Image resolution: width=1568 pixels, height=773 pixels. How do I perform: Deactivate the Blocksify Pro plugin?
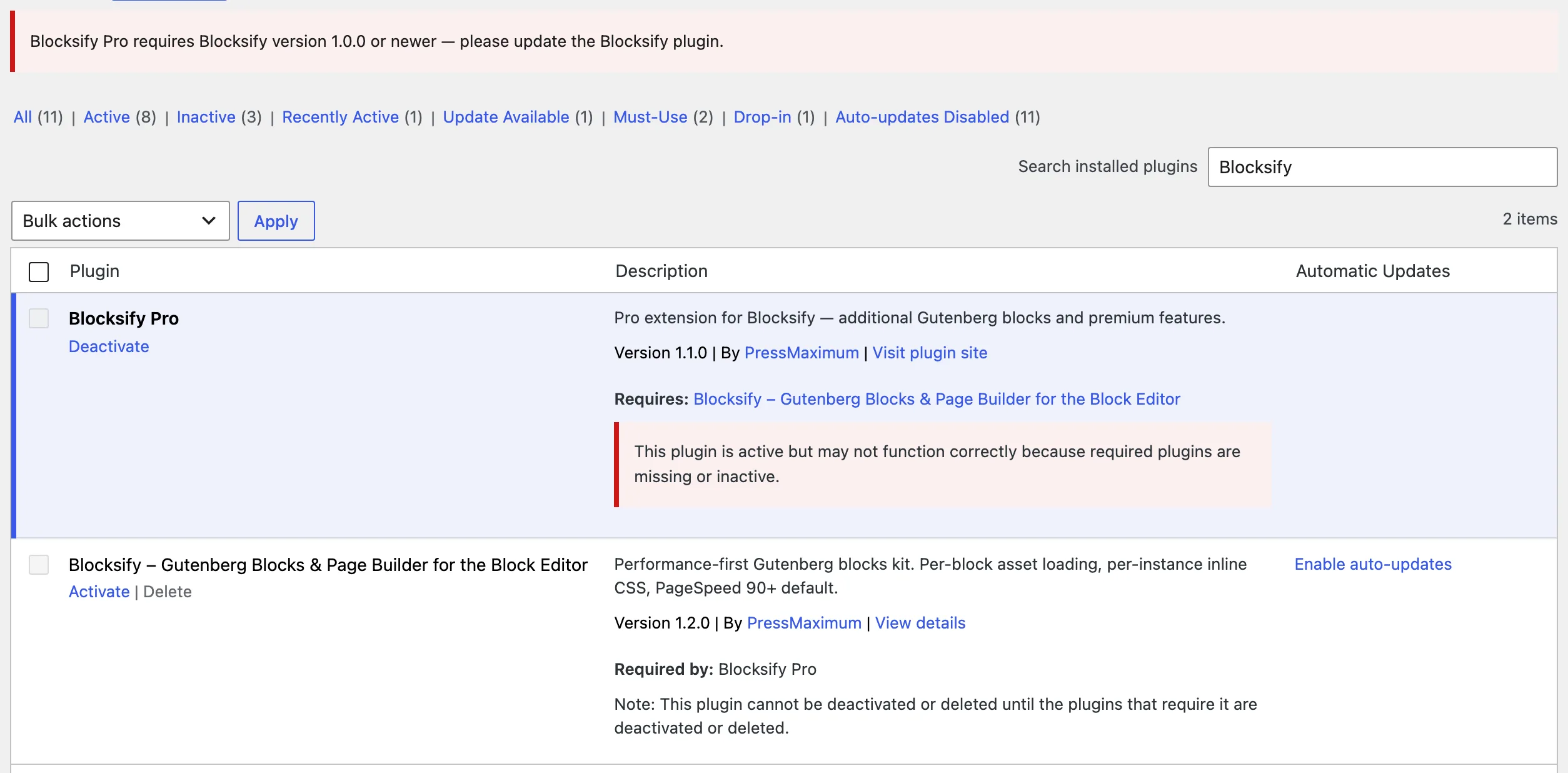click(109, 346)
